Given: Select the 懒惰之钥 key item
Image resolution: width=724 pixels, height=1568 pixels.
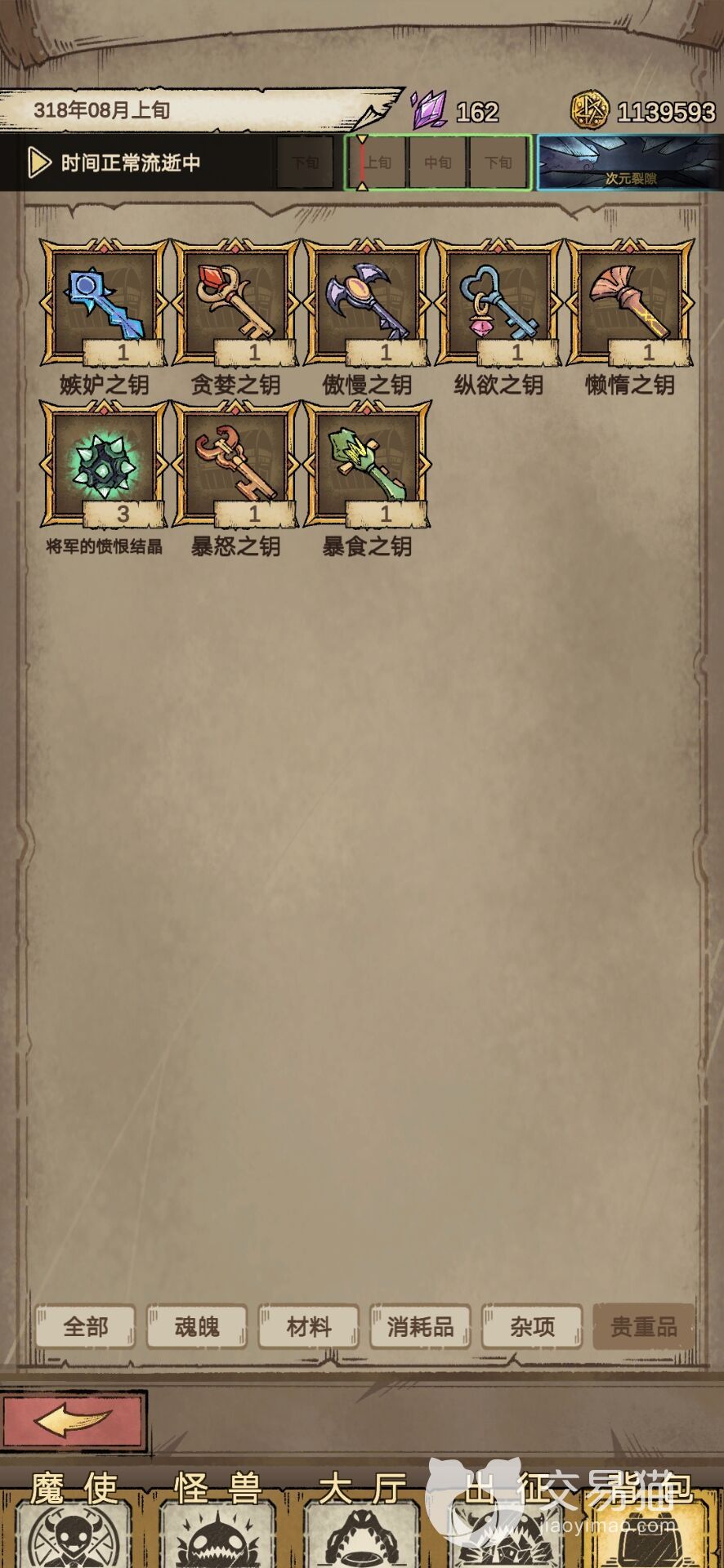Looking at the screenshot, I should coord(630,302).
